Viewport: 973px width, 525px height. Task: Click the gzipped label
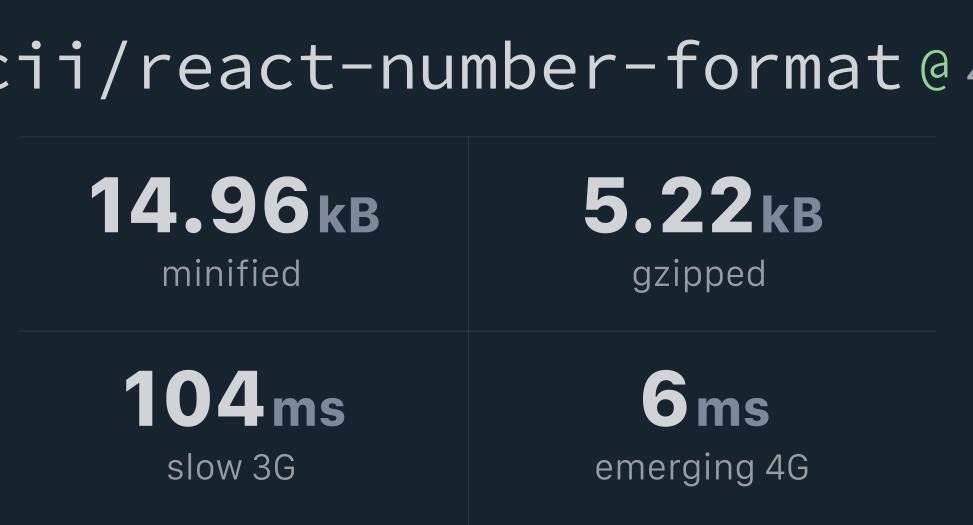pyautogui.click(x=699, y=276)
